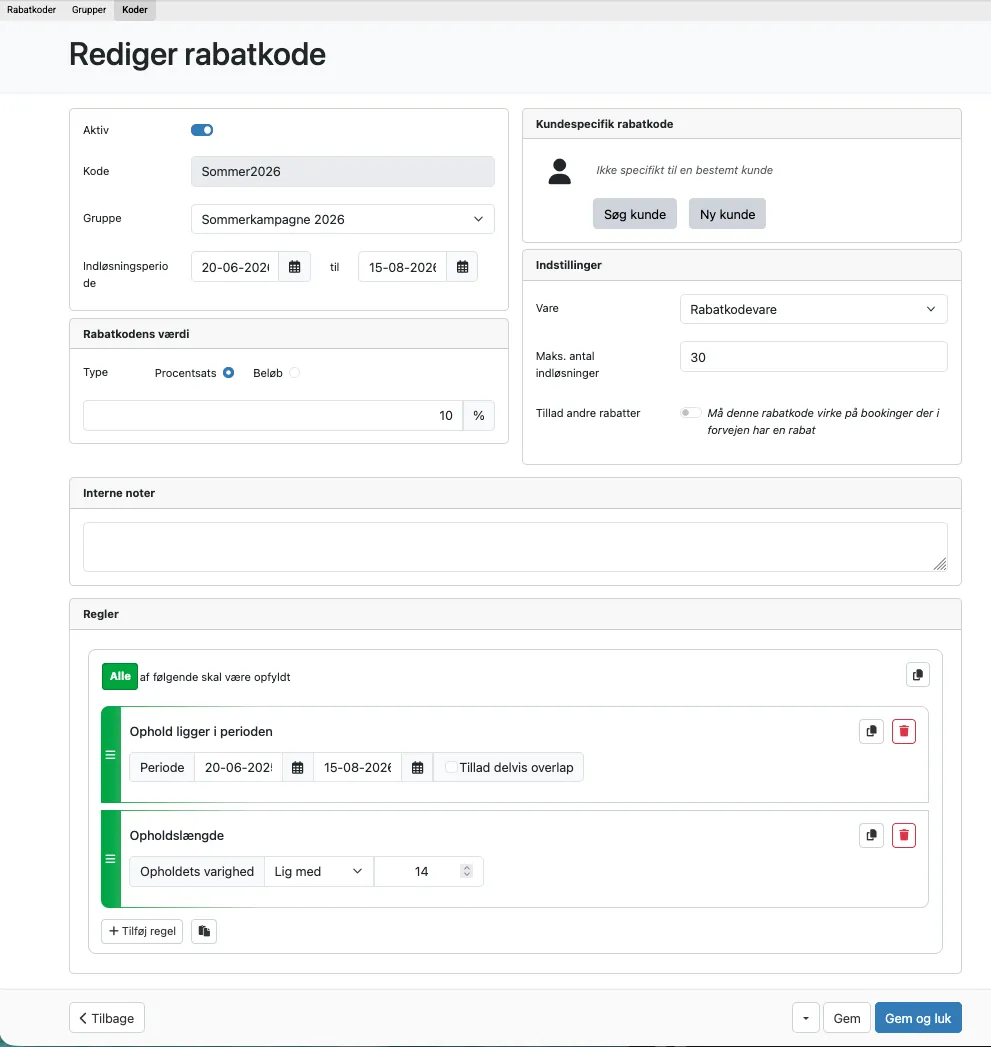Open the calendar picker for indløsningsperiode end date

pyautogui.click(x=461, y=266)
